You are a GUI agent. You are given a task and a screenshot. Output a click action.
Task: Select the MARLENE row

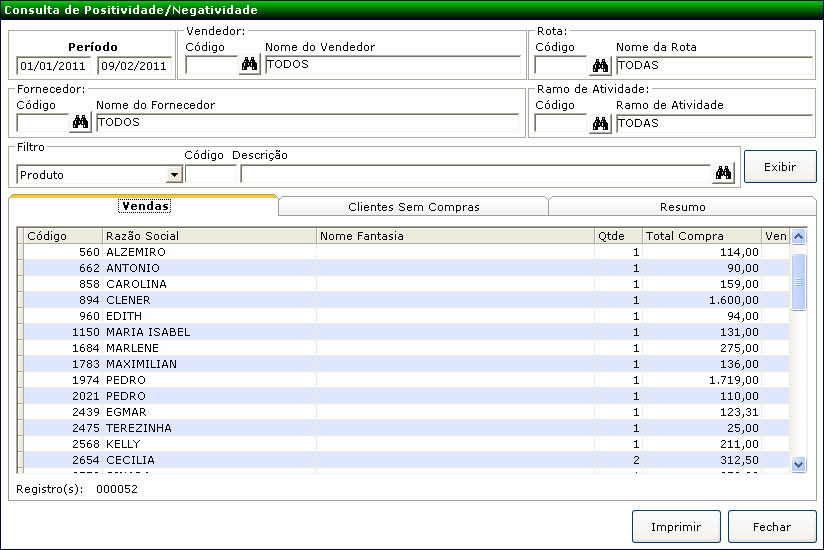(x=406, y=348)
